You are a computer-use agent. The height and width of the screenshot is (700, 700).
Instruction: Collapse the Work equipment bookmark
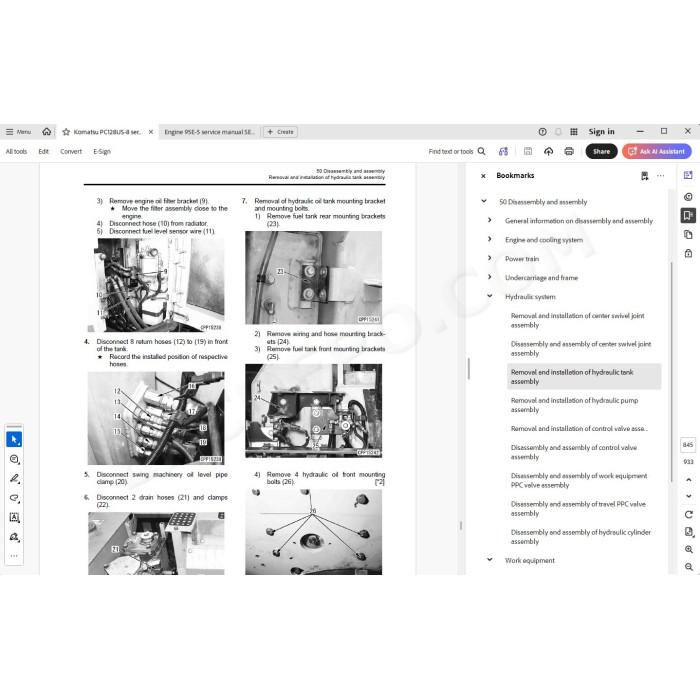tap(490, 559)
